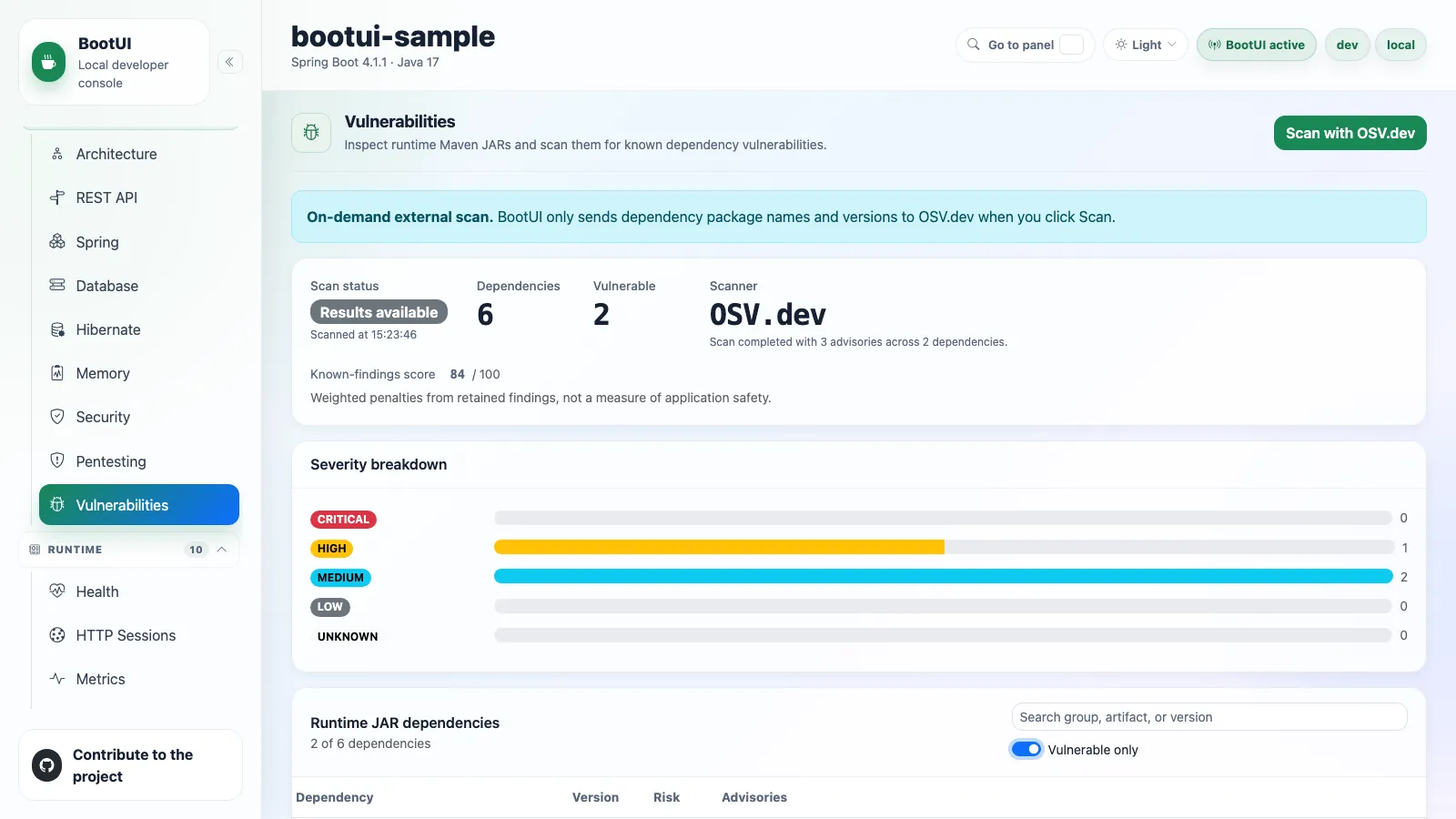Viewport: 1456px width, 819px height.
Task: Click the Health heart icon
Action: [57, 591]
